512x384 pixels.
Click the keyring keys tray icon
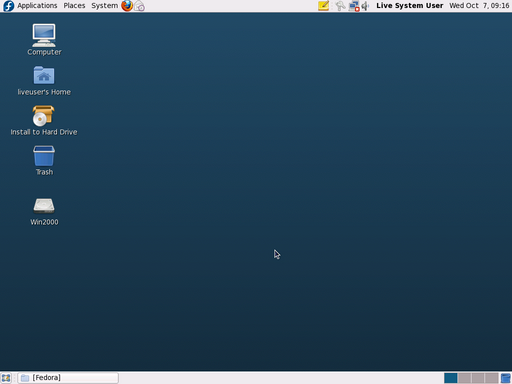coord(340,6)
